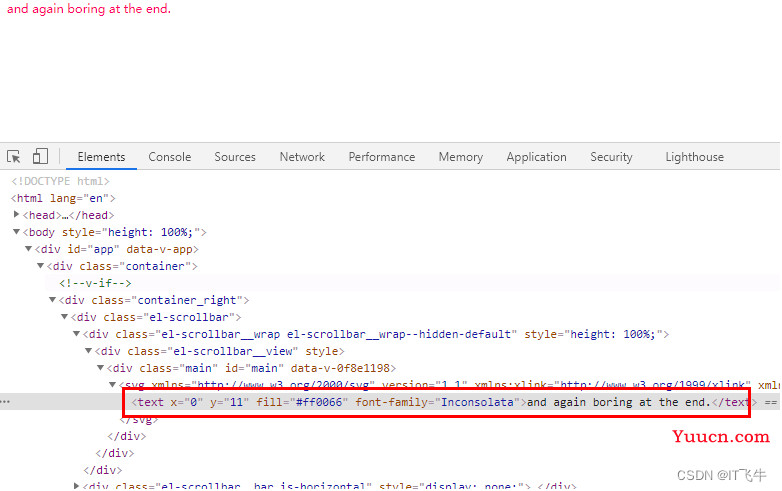Image resolution: width=782 pixels, height=491 pixels.
Task: Go to the Network tab
Action: point(302,157)
